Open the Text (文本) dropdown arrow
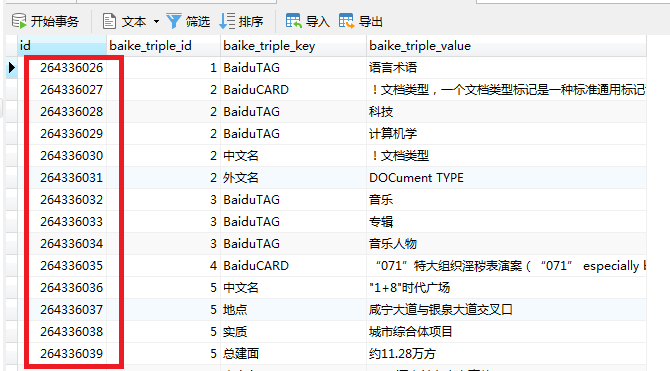The width and height of the screenshot is (670, 371). [x=156, y=21]
